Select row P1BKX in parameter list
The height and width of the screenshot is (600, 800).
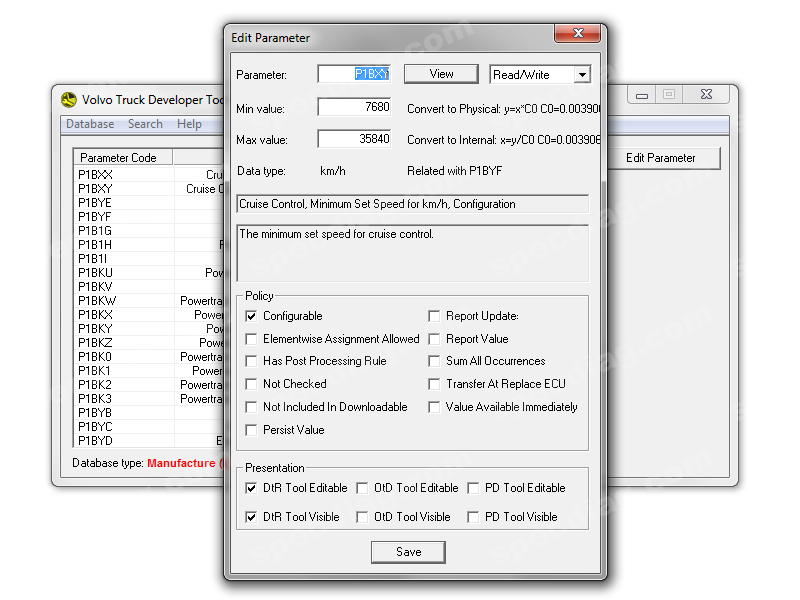149,315
